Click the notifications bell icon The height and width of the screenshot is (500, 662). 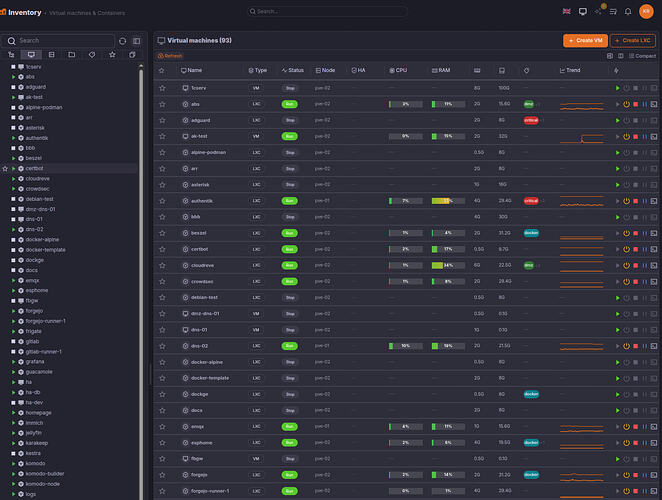pos(626,11)
